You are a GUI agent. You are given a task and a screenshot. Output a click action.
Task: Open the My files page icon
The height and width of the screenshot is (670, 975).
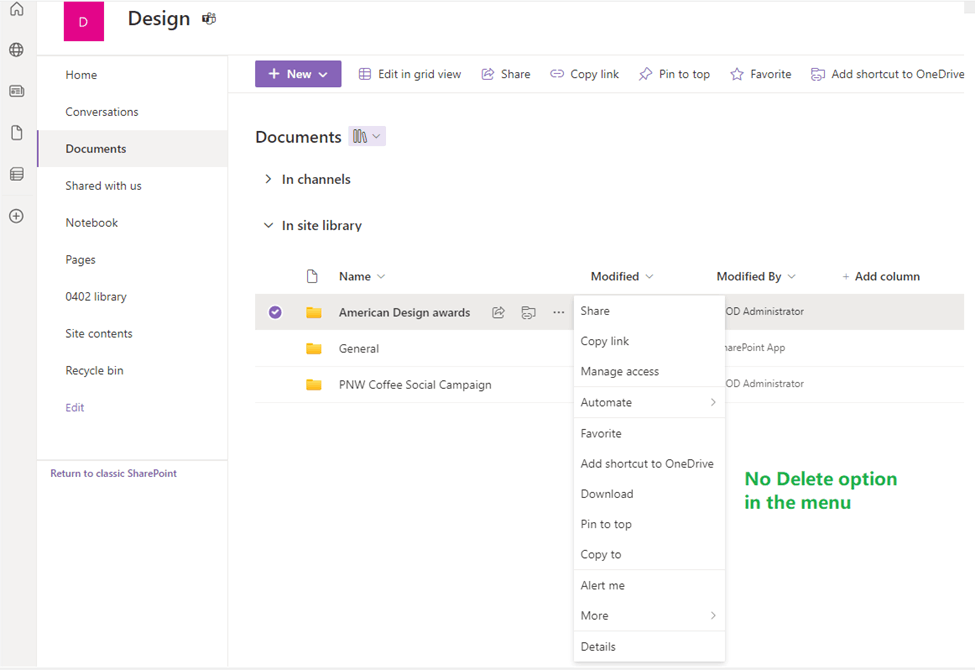click(x=17, y=133)
